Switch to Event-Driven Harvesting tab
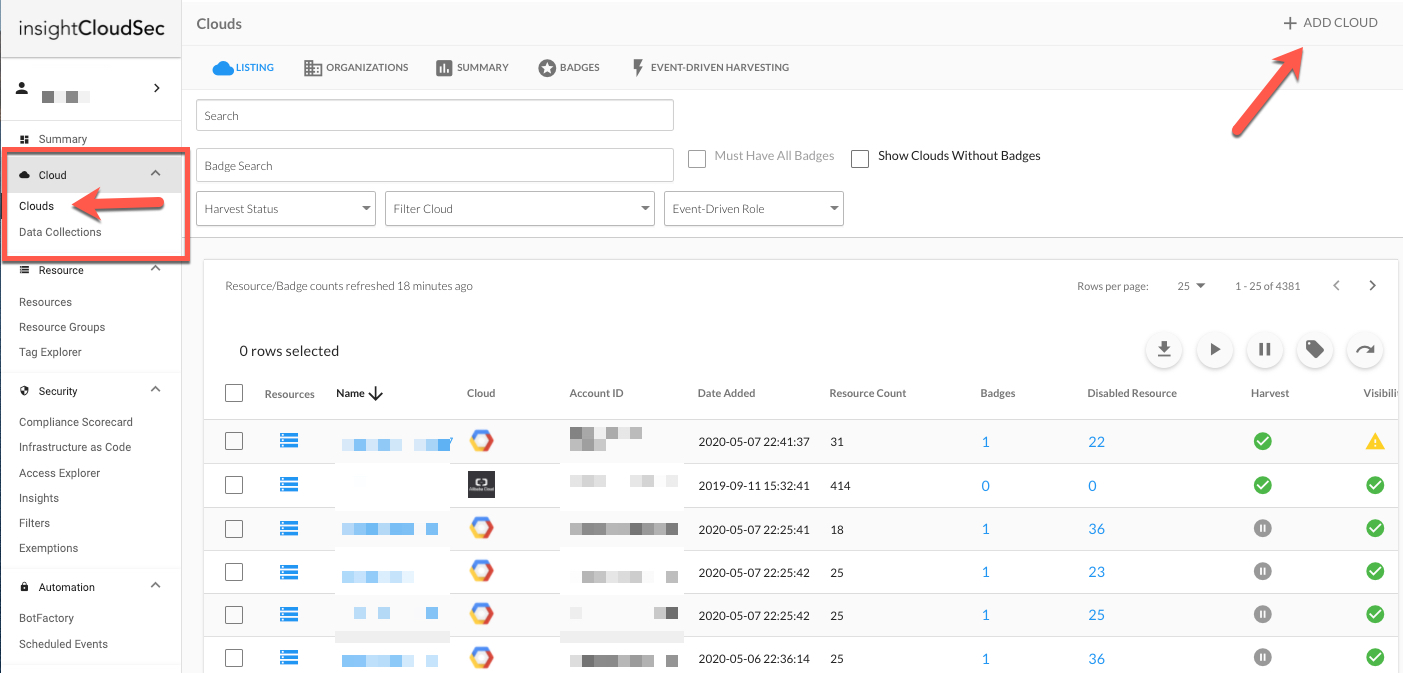The image size is (1403, 673). click(x=709, y=68)
